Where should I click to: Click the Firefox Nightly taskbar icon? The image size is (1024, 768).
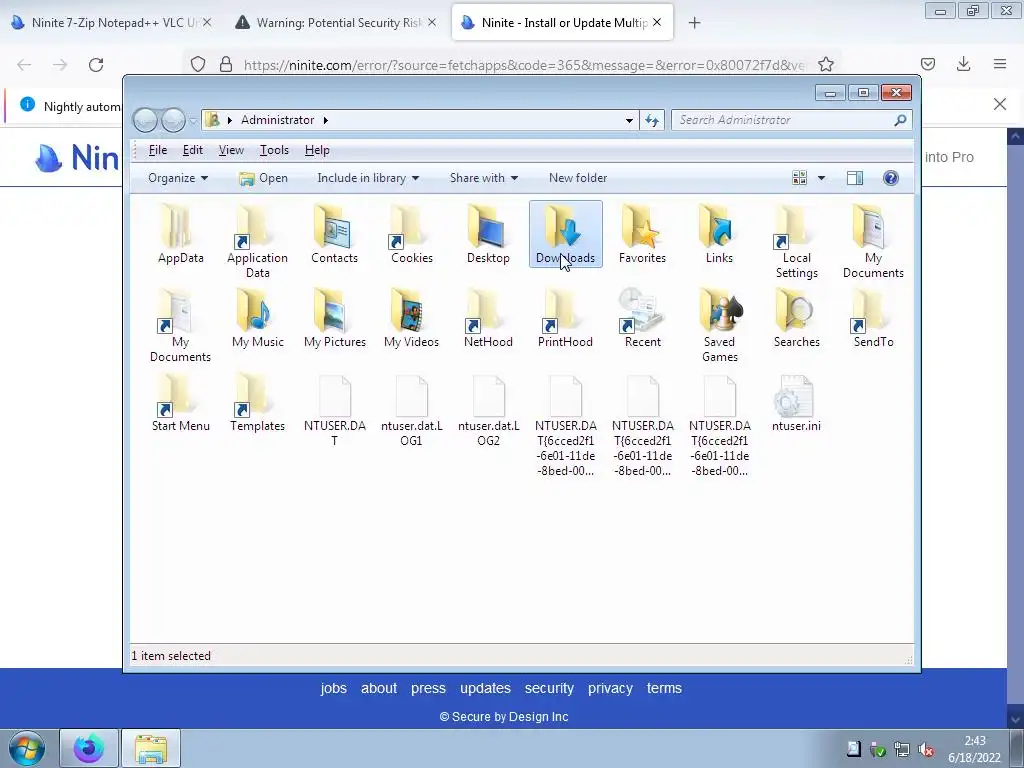(89, 748)
